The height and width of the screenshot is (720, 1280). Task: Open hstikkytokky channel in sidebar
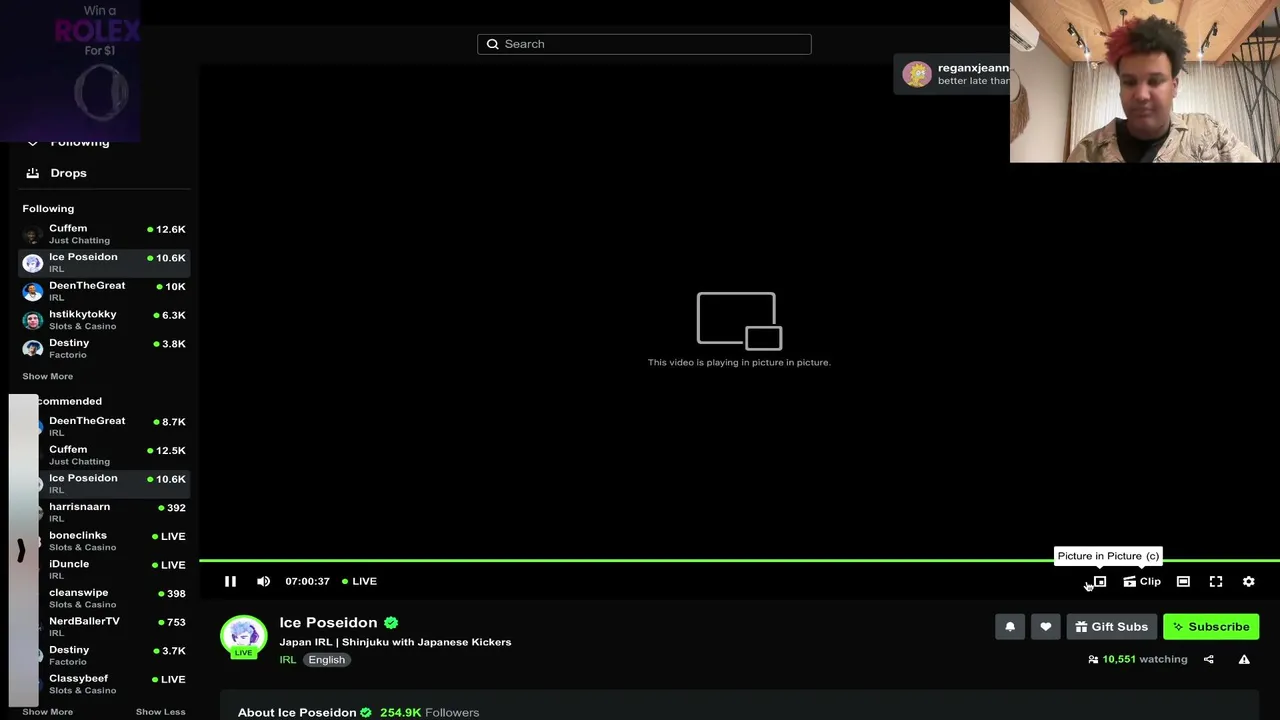click(104, 320)
